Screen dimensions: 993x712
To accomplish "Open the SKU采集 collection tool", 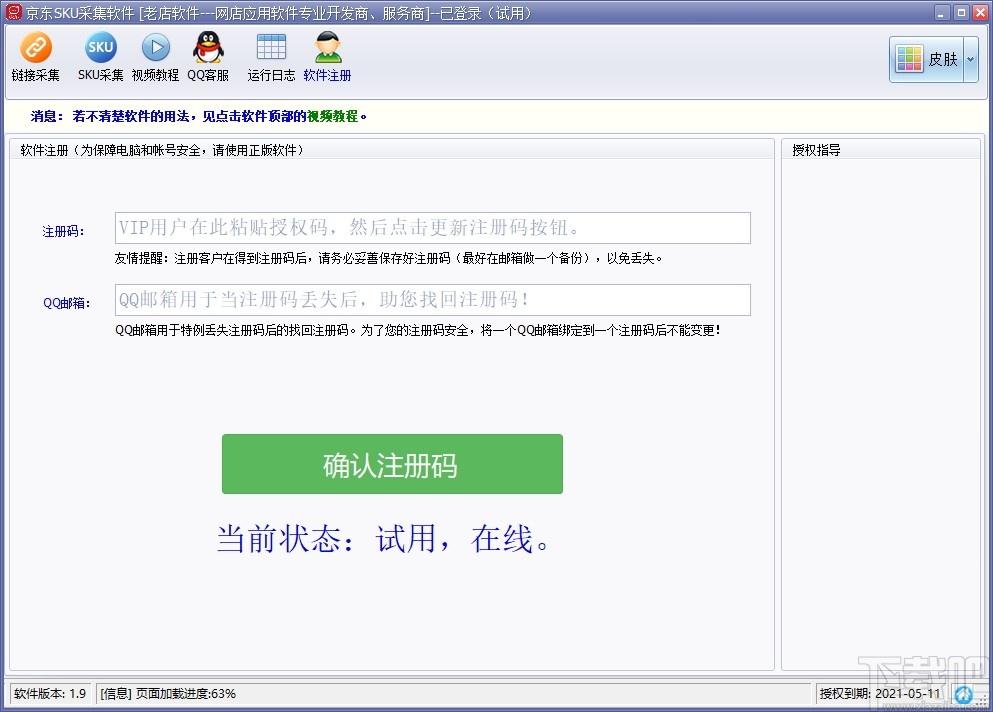I will pos(100,57).
